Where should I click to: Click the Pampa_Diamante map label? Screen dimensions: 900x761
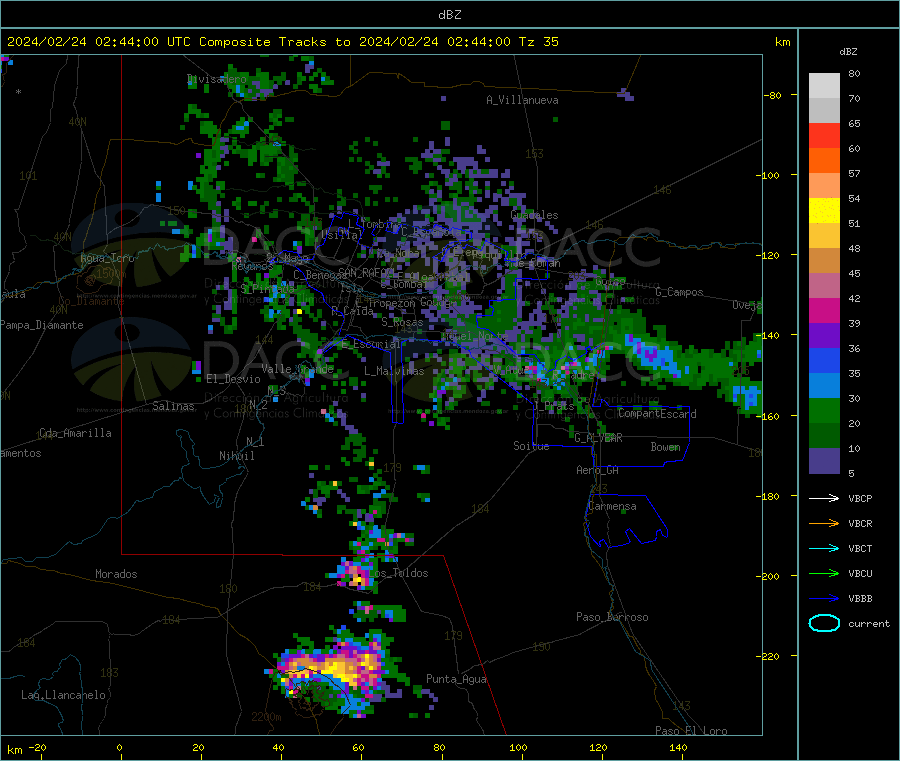pos(42,325)
